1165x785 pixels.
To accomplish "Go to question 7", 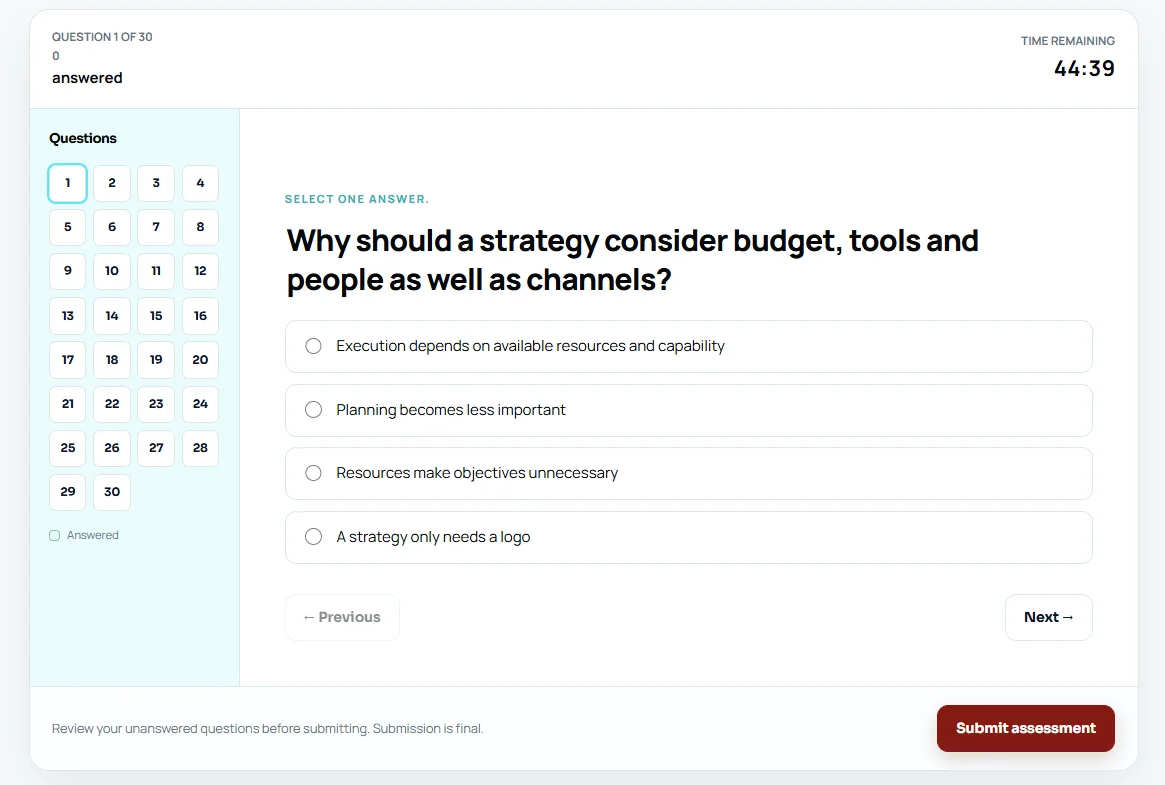I will 156,227.
